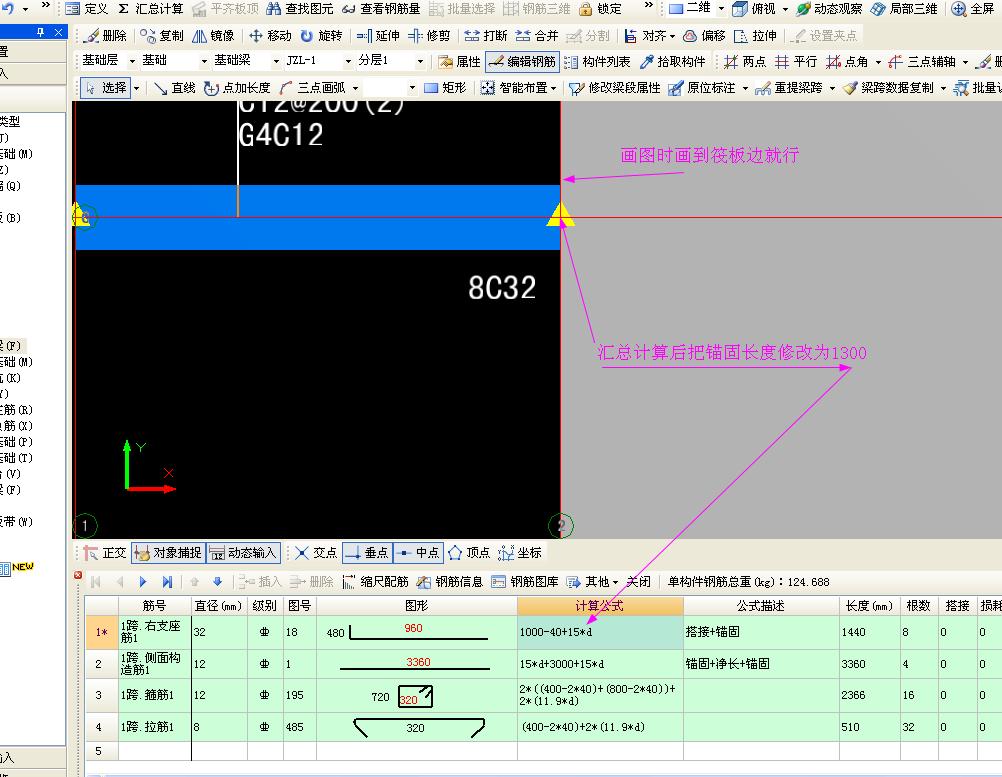Select the 点加长度 point-plus-length tool
Image resolution: width=1002 pixels, height=777 pixels.
pos(237,88)
